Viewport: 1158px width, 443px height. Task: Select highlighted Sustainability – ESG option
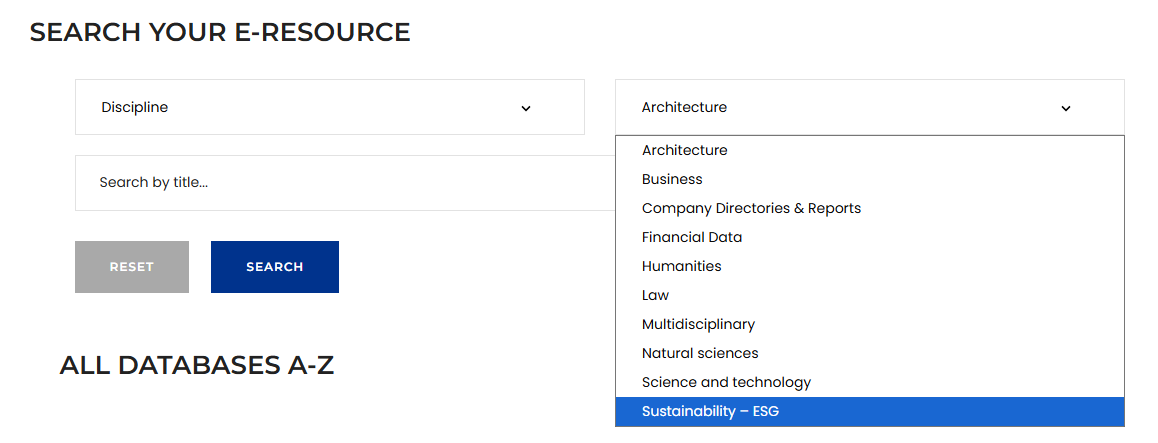[x=710, y=411]
